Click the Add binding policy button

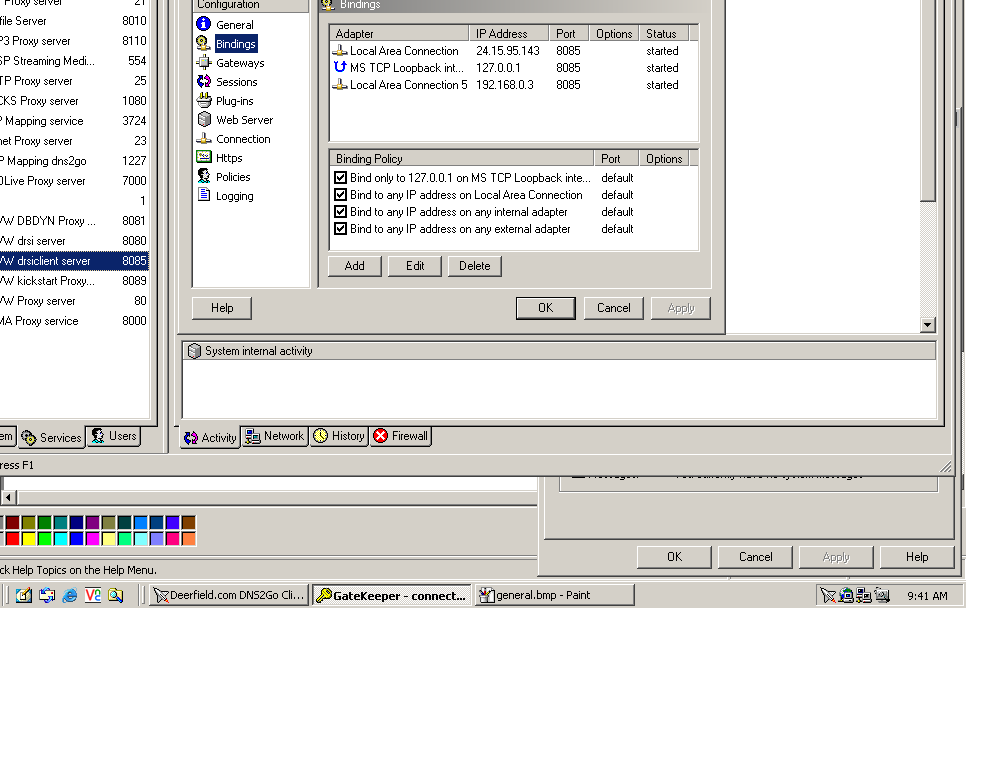[355, 266]
